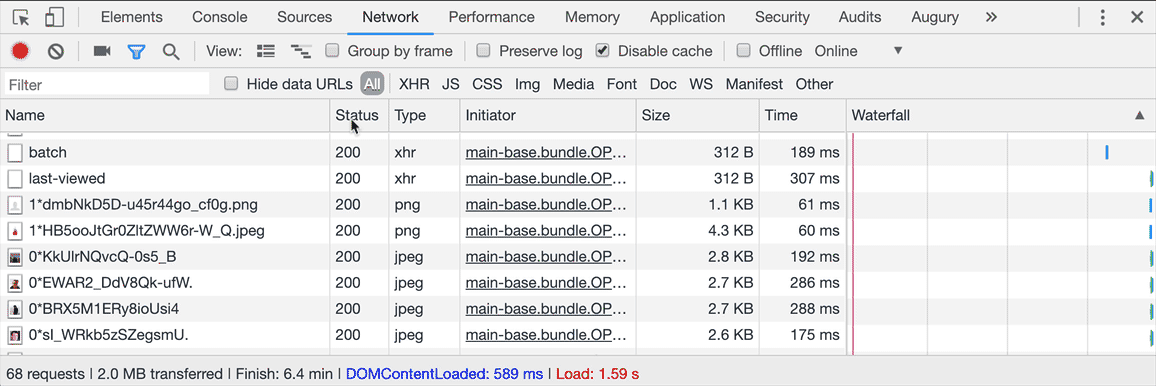Image resolution: width=1156 pixels, height=386 pixels.
Task: Select the All filter type
Action: 372,84
